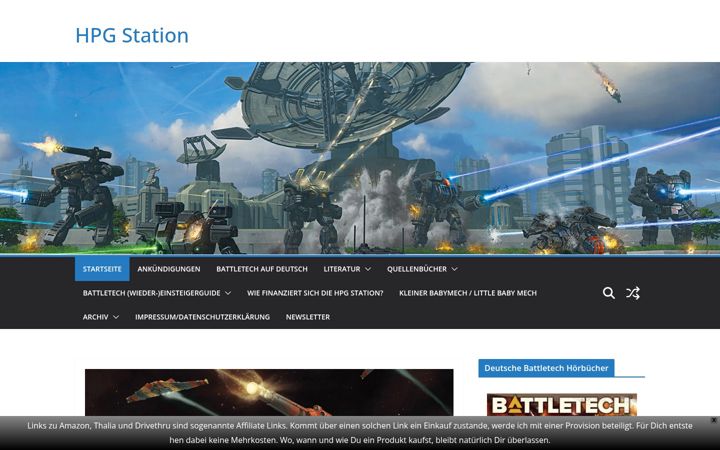The height and width of the screenshot is (450, 720).
Task: Open the Ankündigungen menu item
Action: [169, 269]
